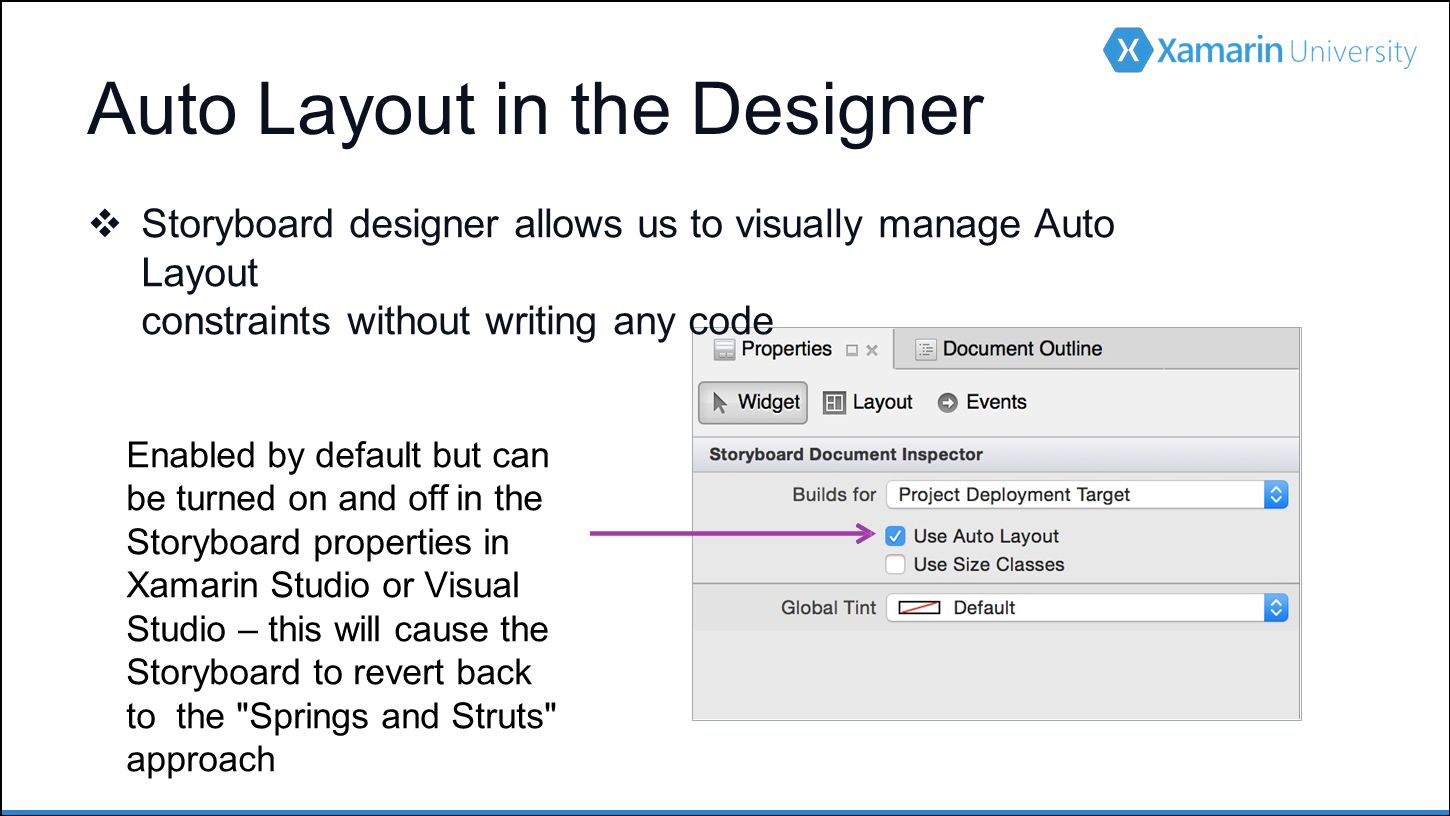Screen dimensions: 1450x816
Task: Click the 'Use Size Classes' label text
Action: pyautogui.click(x=989, y=564)
